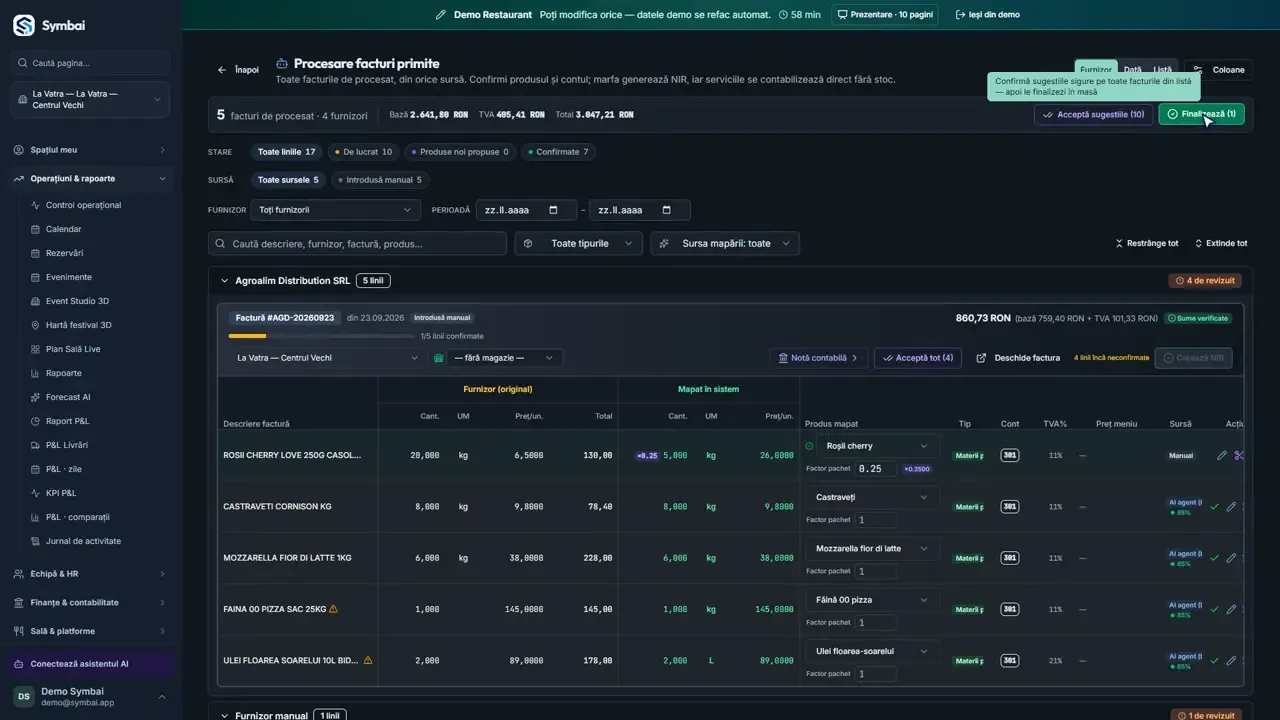Click the 'Coloane' columns button
Screen dimensions: 1280x720
[1219, 70]
